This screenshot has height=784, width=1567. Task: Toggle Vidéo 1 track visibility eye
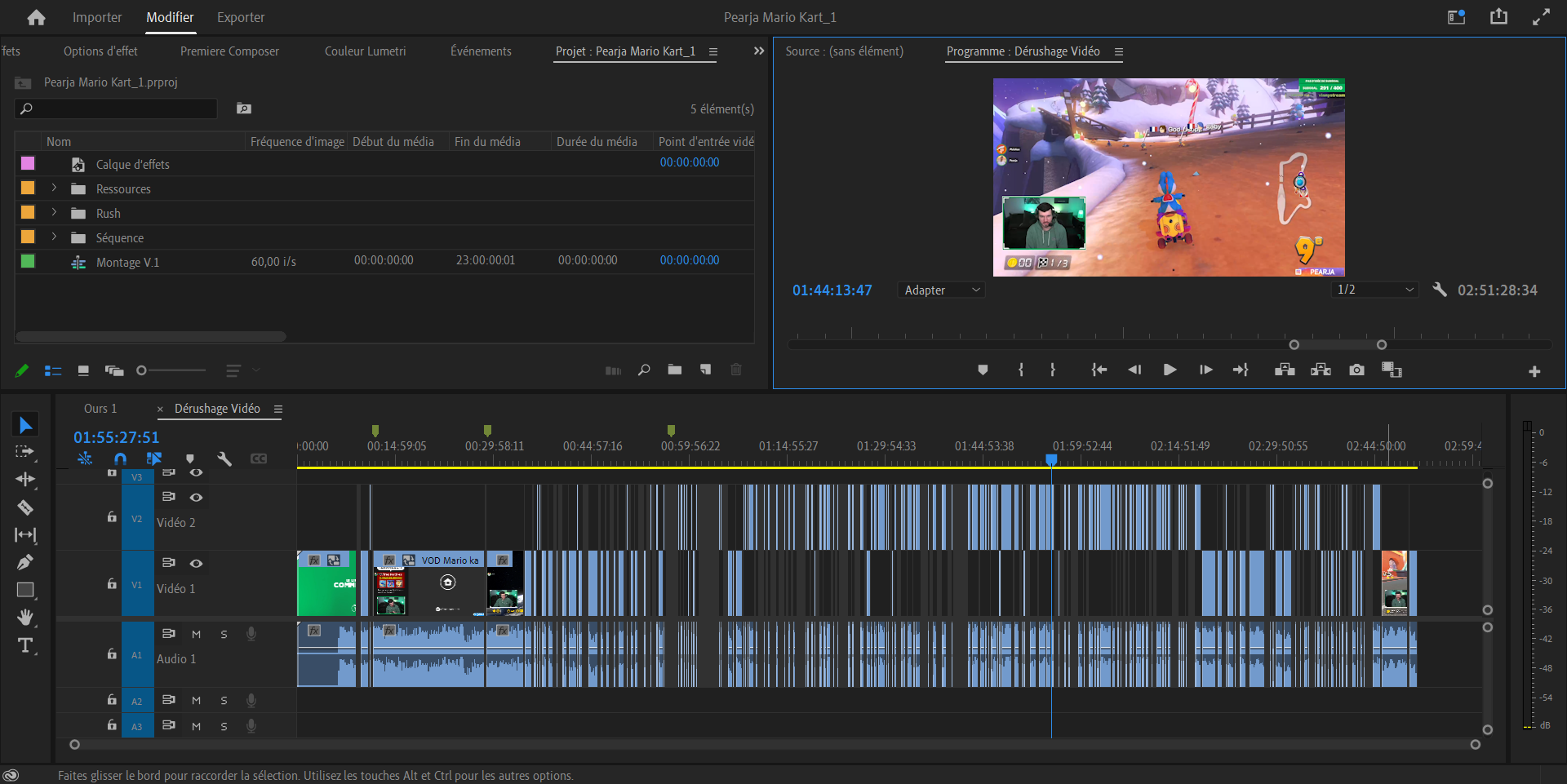tap(196, 563)
